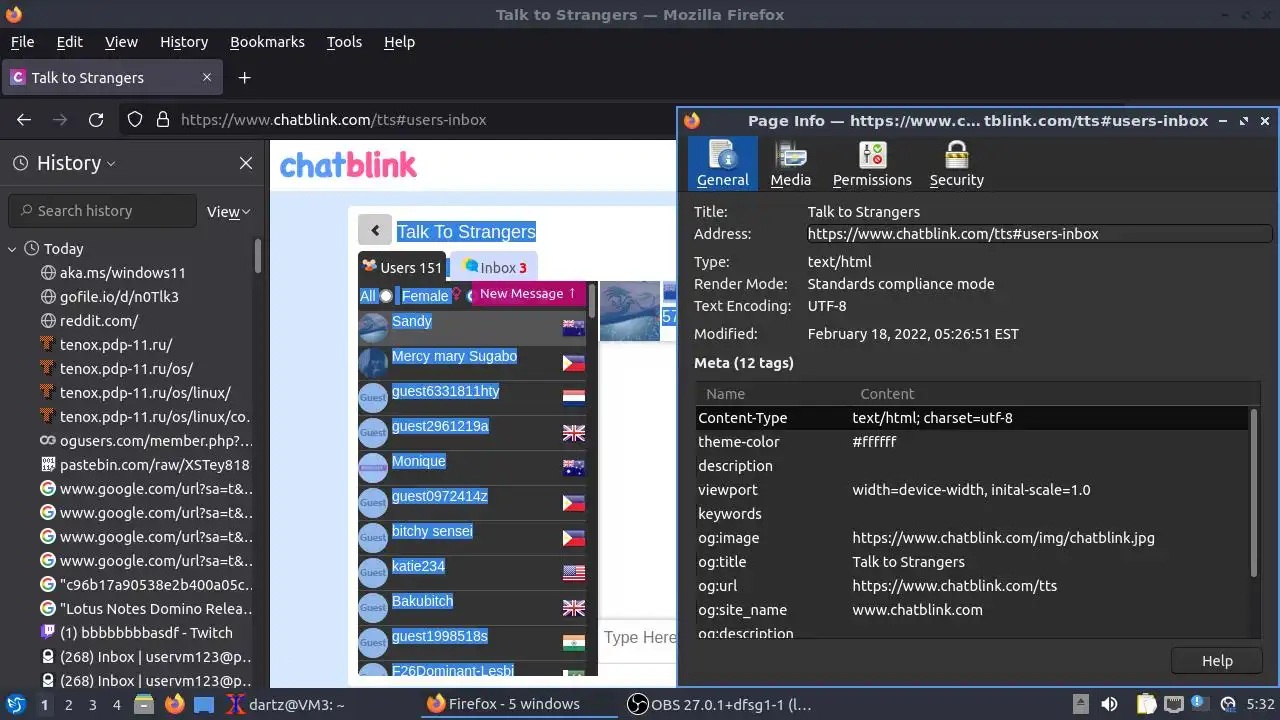The height and width of the screenshot is (720, 1280).
Task: Open chat with bitchy sensei
Action: (x=472, y=538)
